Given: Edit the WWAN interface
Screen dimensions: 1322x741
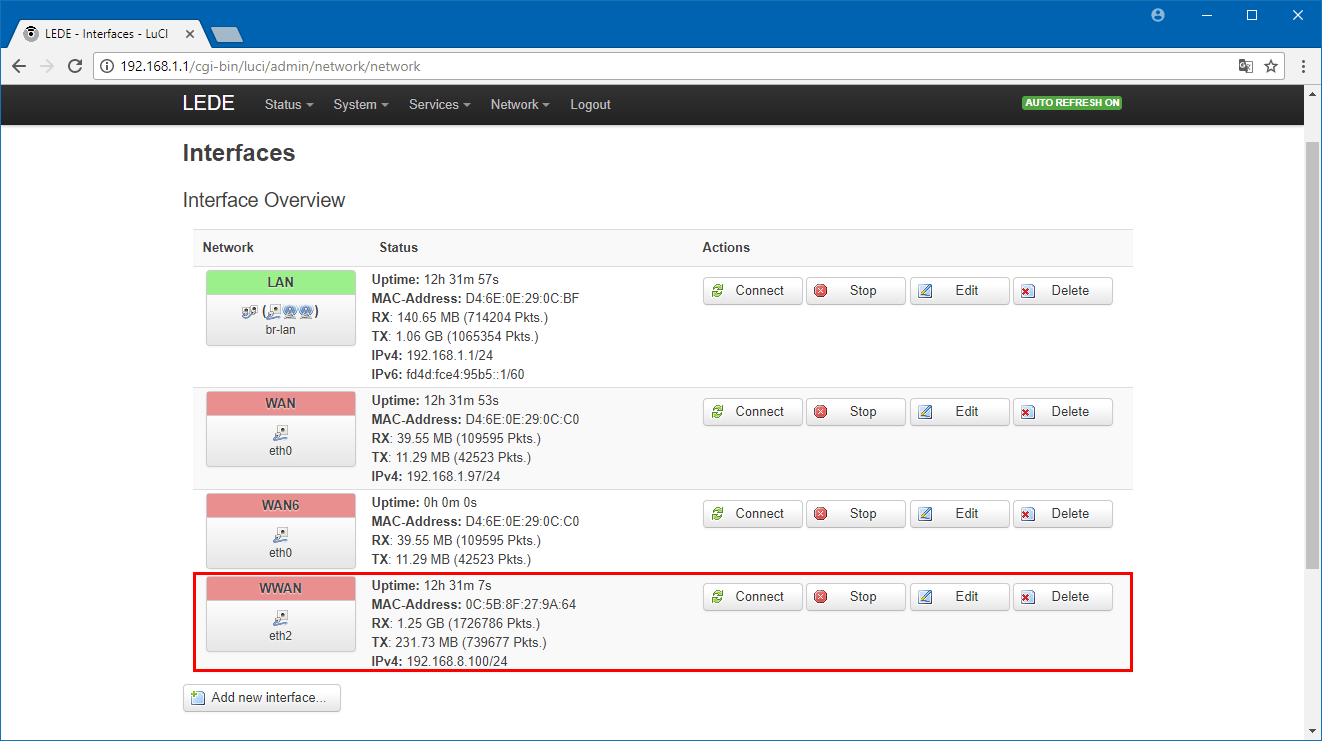Looking at the screenshot, I should [x=960, y=597].
